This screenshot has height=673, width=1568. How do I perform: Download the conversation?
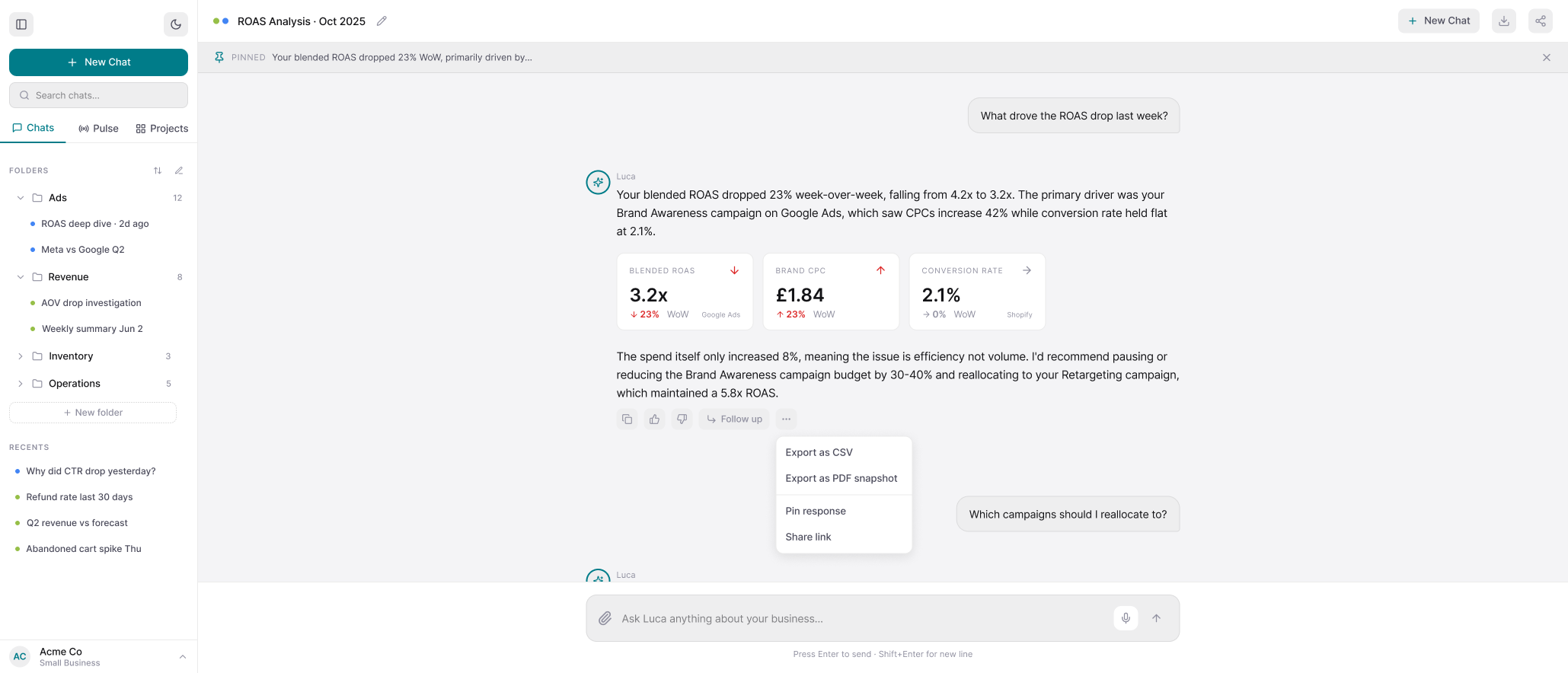coord(1504,21)
